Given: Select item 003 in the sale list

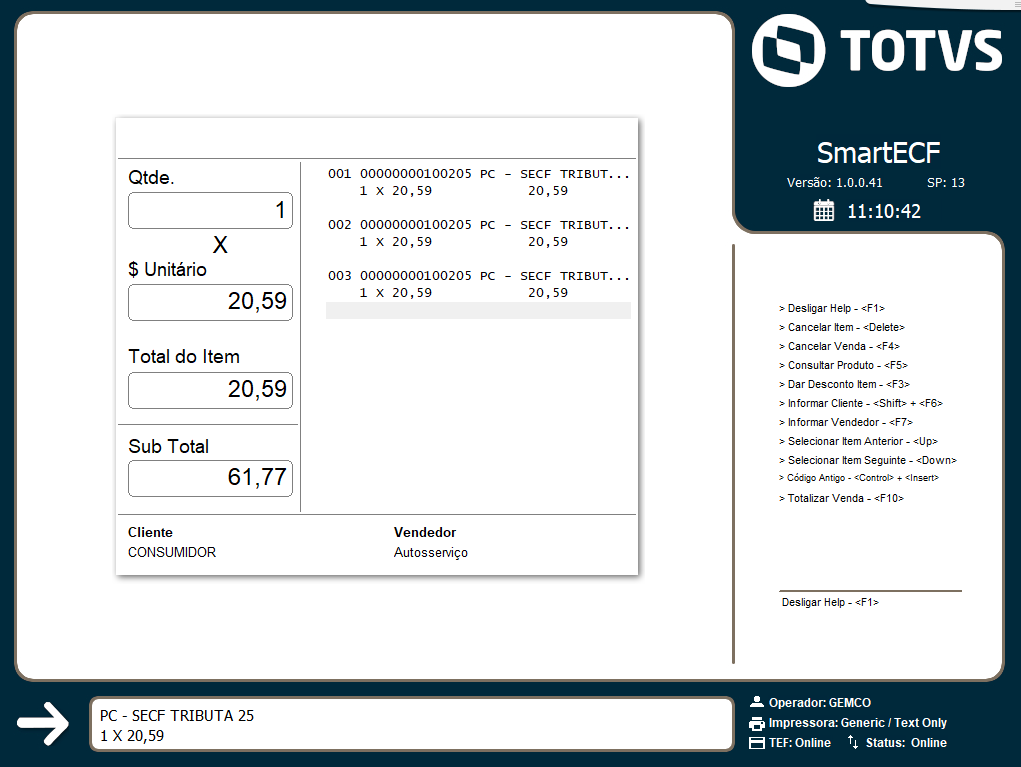Looking at the screenshot, I should click(x=479, y=284).
